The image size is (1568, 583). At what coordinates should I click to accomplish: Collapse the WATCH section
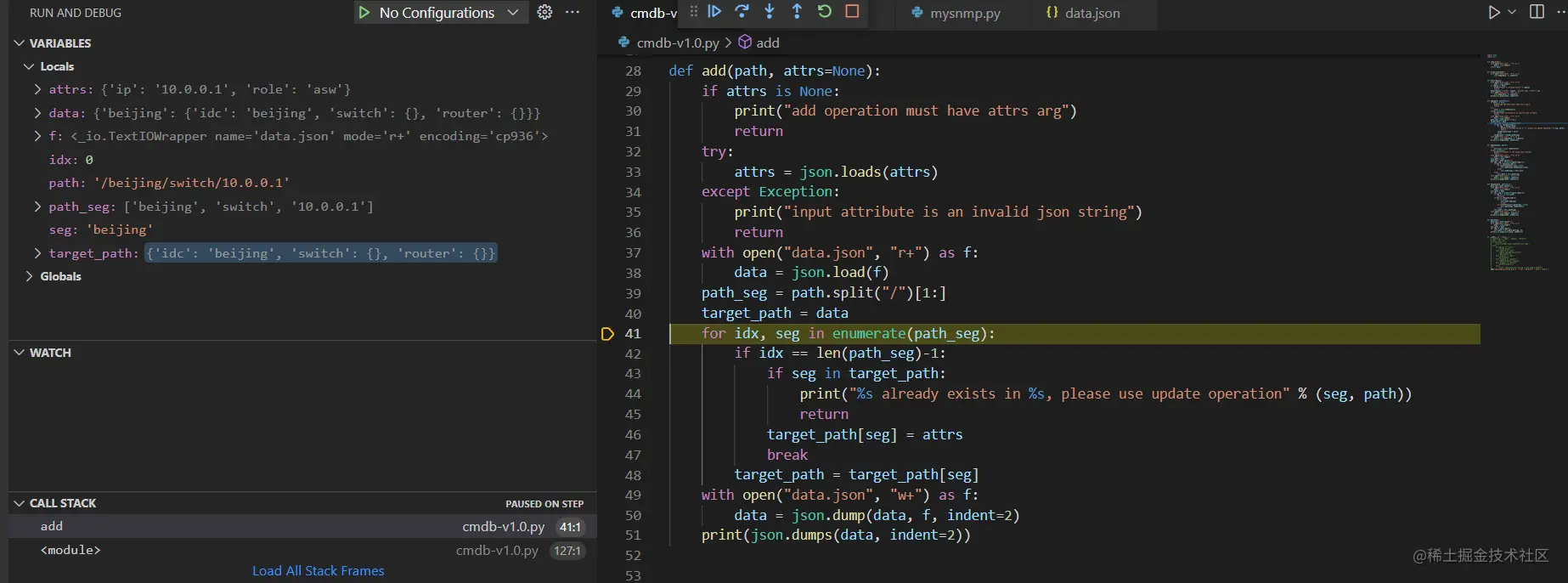(x=19, y=353)
